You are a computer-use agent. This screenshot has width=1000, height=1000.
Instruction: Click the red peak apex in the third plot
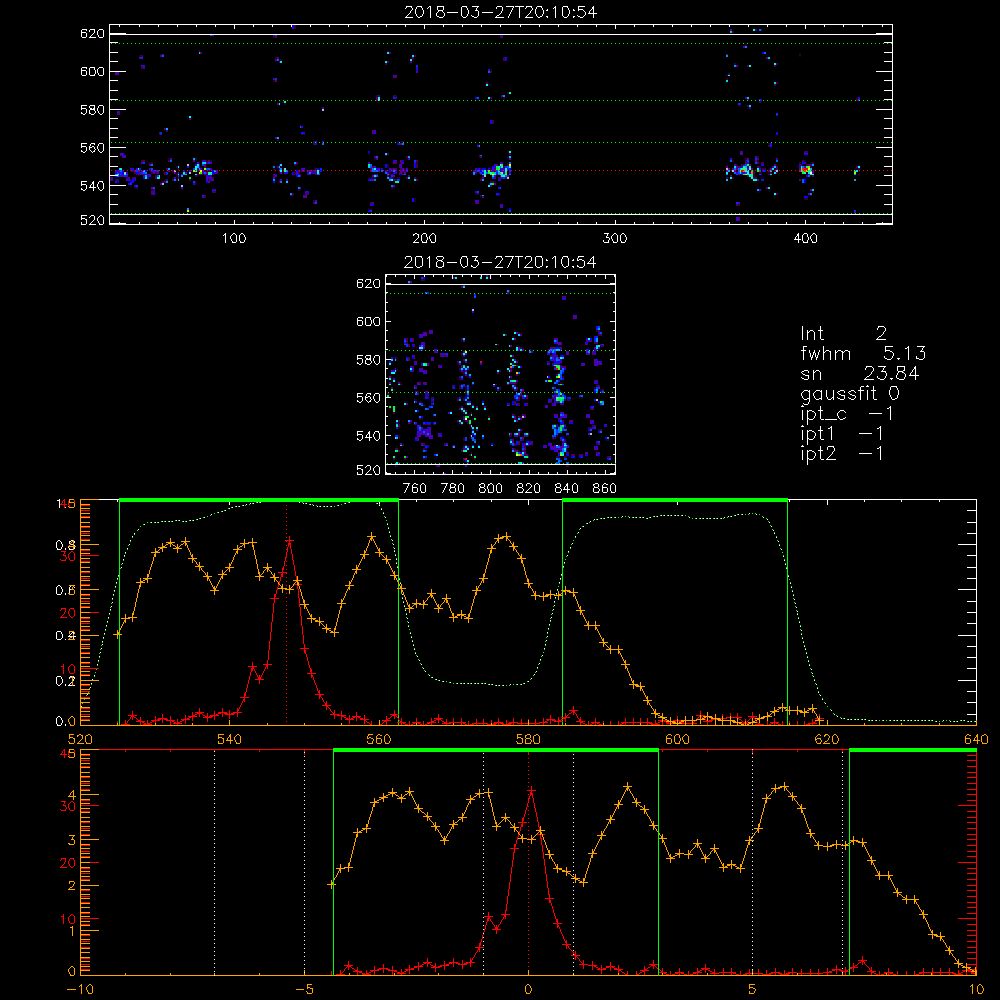pos(290,540)
